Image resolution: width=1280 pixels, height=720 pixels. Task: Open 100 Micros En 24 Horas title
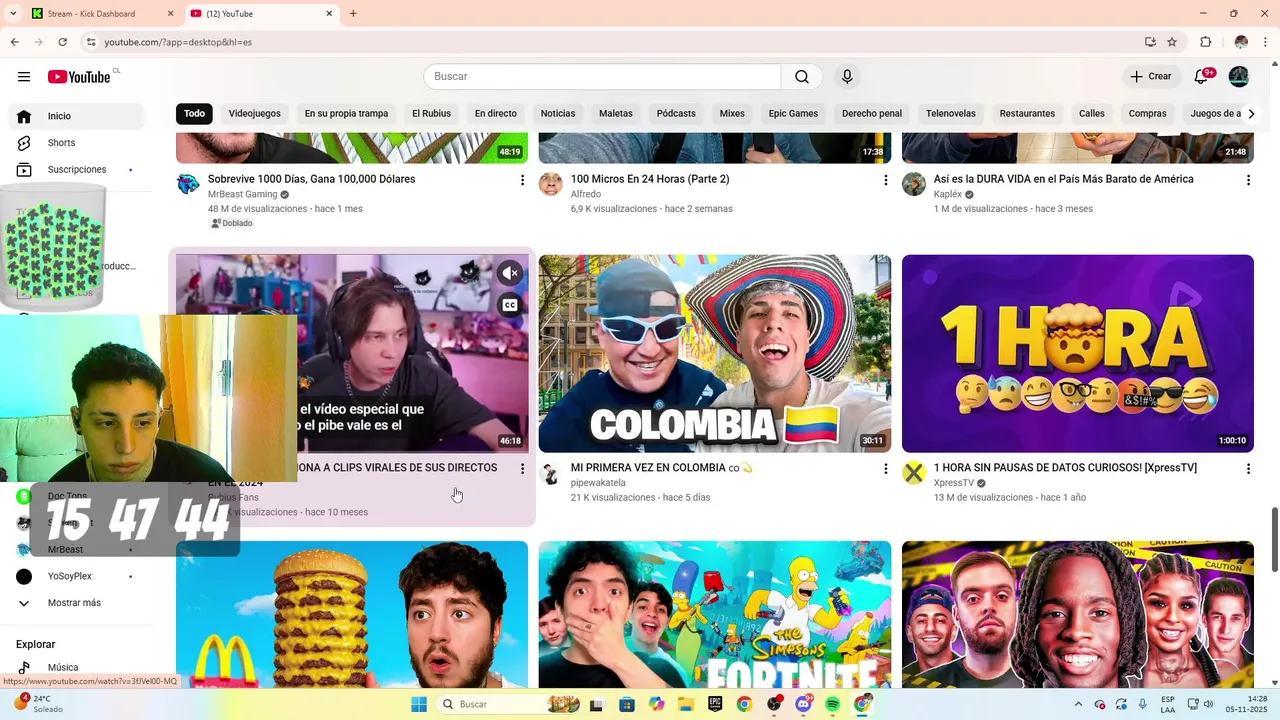tap(650, 179)
